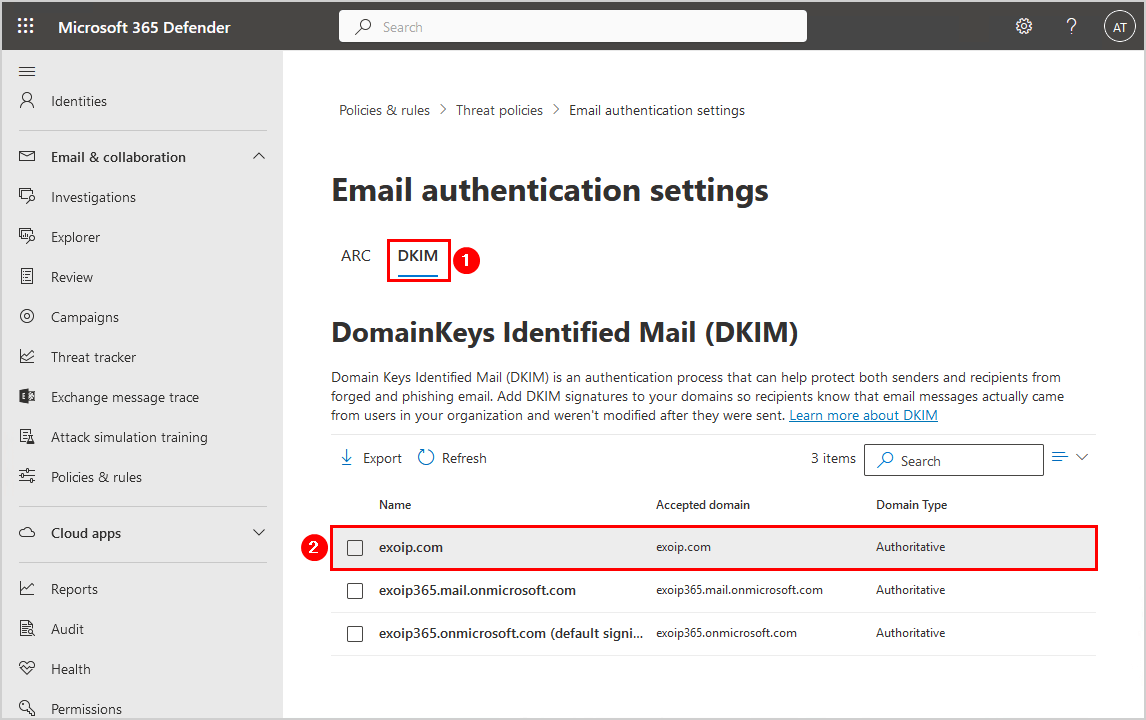Click the Review document icon
The width and height of the screenshot is (1146, 720).
pyautogui.click(x=27, y=276)
